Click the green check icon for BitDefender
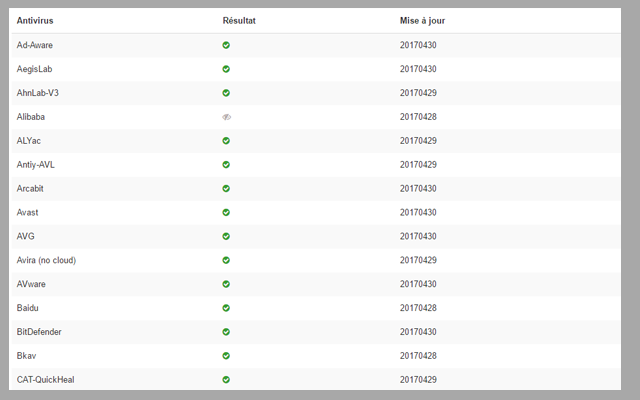Viewport: 640px width, 400px height. click(226, 332)
